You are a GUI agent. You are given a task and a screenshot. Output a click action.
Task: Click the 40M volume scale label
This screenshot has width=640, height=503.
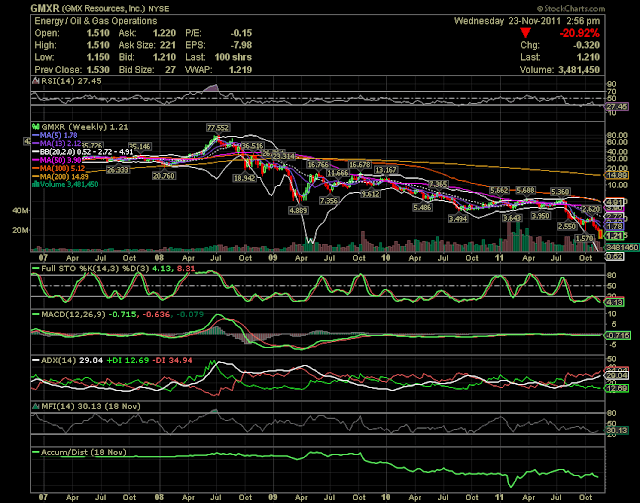point(20,211)
